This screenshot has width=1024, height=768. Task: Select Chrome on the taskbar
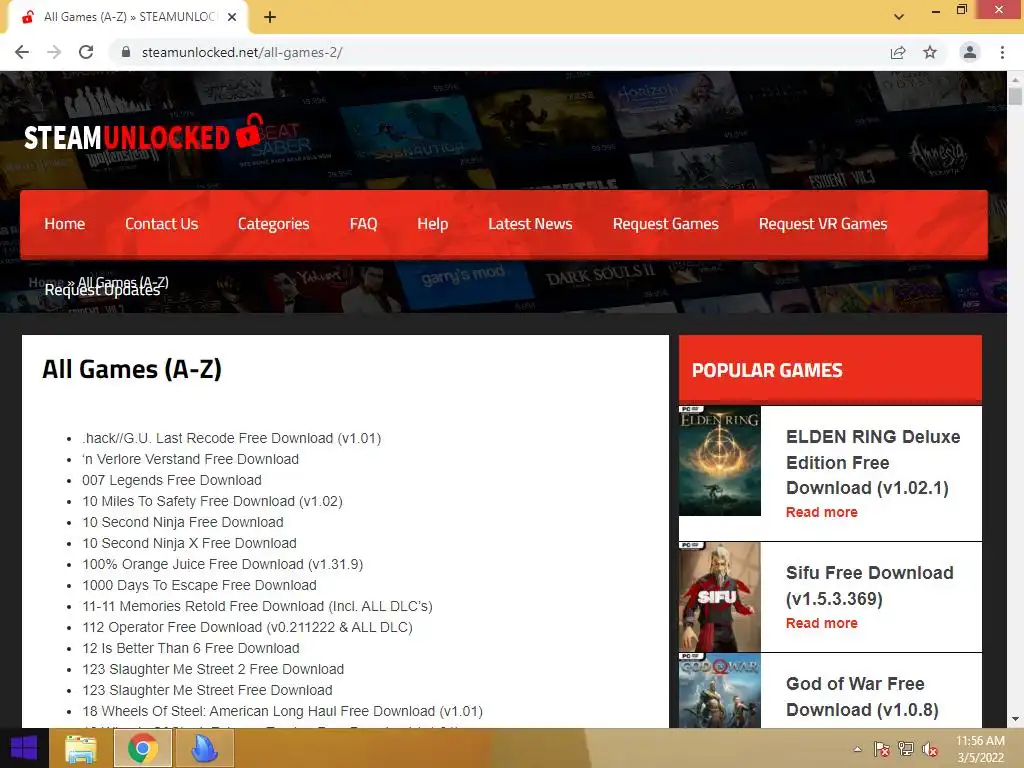(142, 748)
